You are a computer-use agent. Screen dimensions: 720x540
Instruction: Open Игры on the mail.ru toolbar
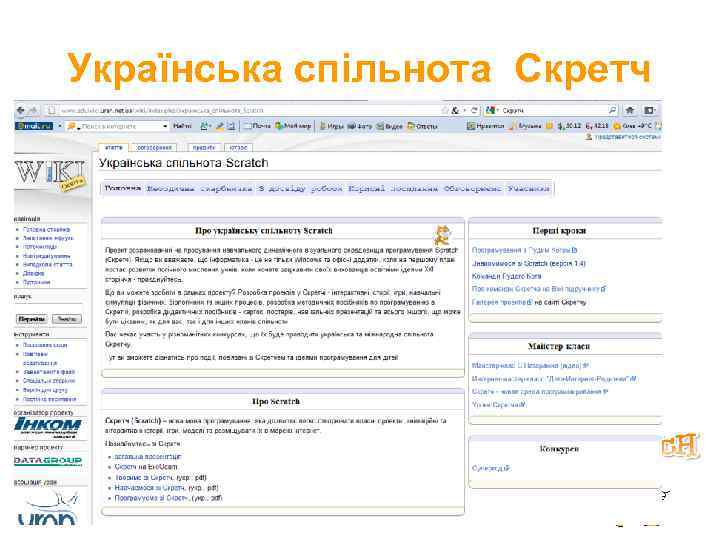pyautogui.click(x=332, y=126)
